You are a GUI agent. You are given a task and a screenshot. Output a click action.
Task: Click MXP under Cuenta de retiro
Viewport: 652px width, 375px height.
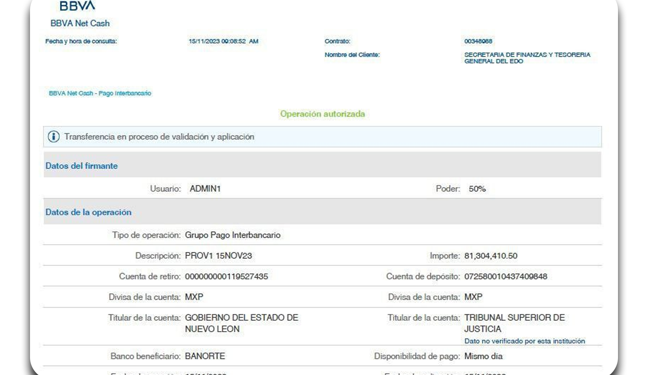coord(194,297)
